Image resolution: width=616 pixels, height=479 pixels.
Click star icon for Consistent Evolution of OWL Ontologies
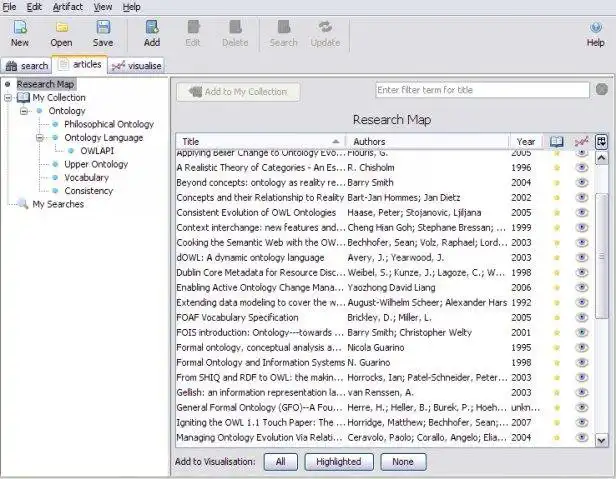click(x=557, y=213)
